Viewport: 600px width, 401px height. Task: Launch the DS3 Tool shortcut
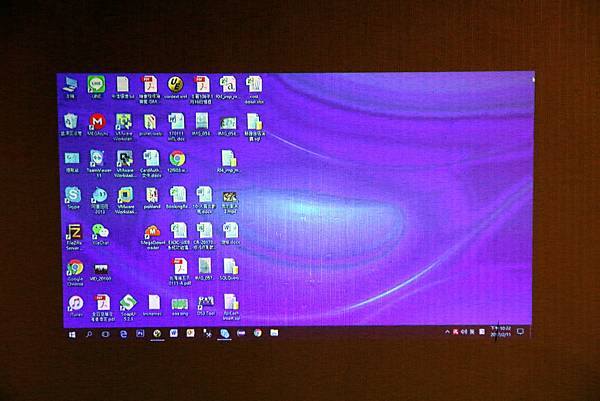[206, 306]
